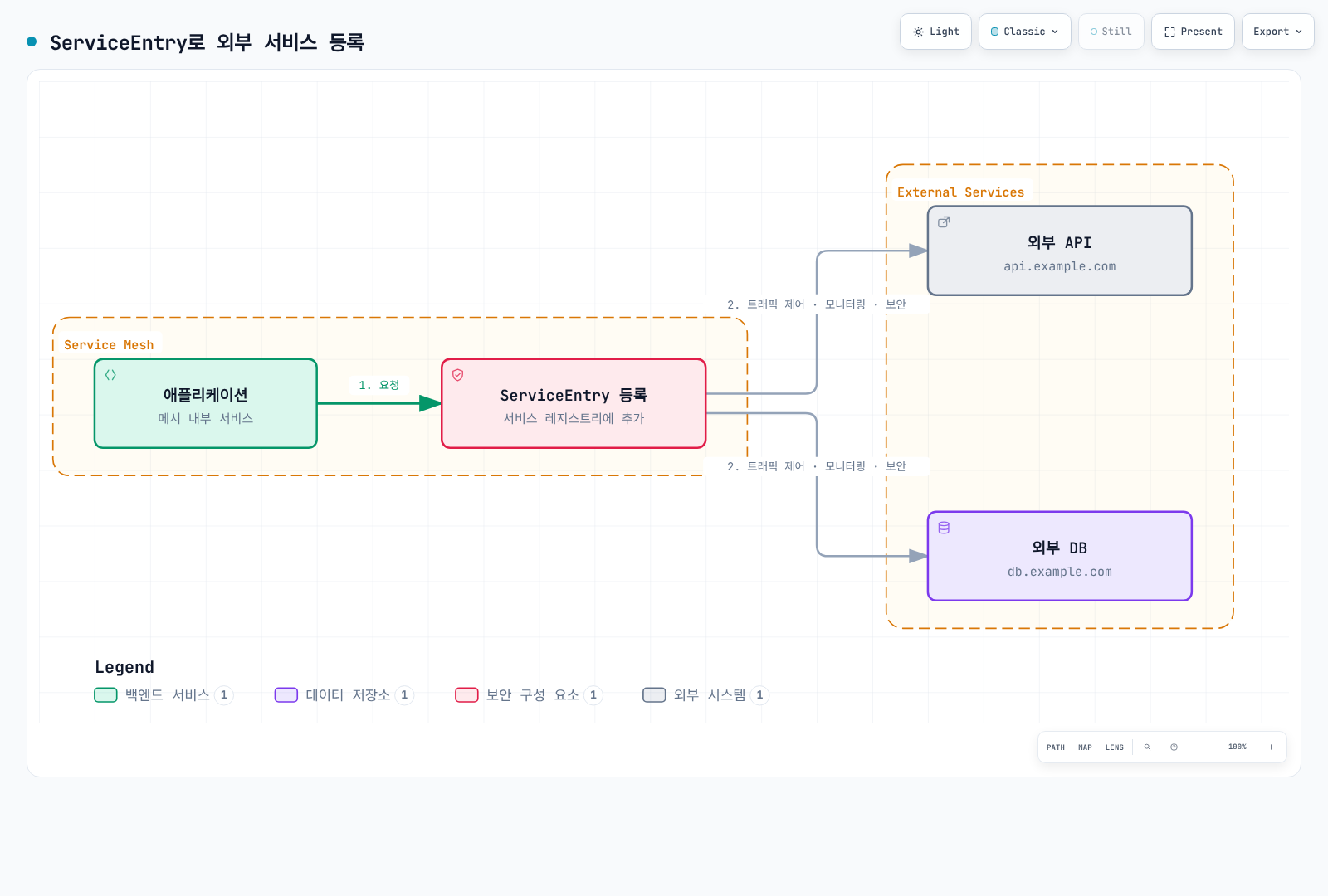The width and height of the screenshot is (1328, 896).
Task: Toggle the Still animation button
Action: [1111, 32]
